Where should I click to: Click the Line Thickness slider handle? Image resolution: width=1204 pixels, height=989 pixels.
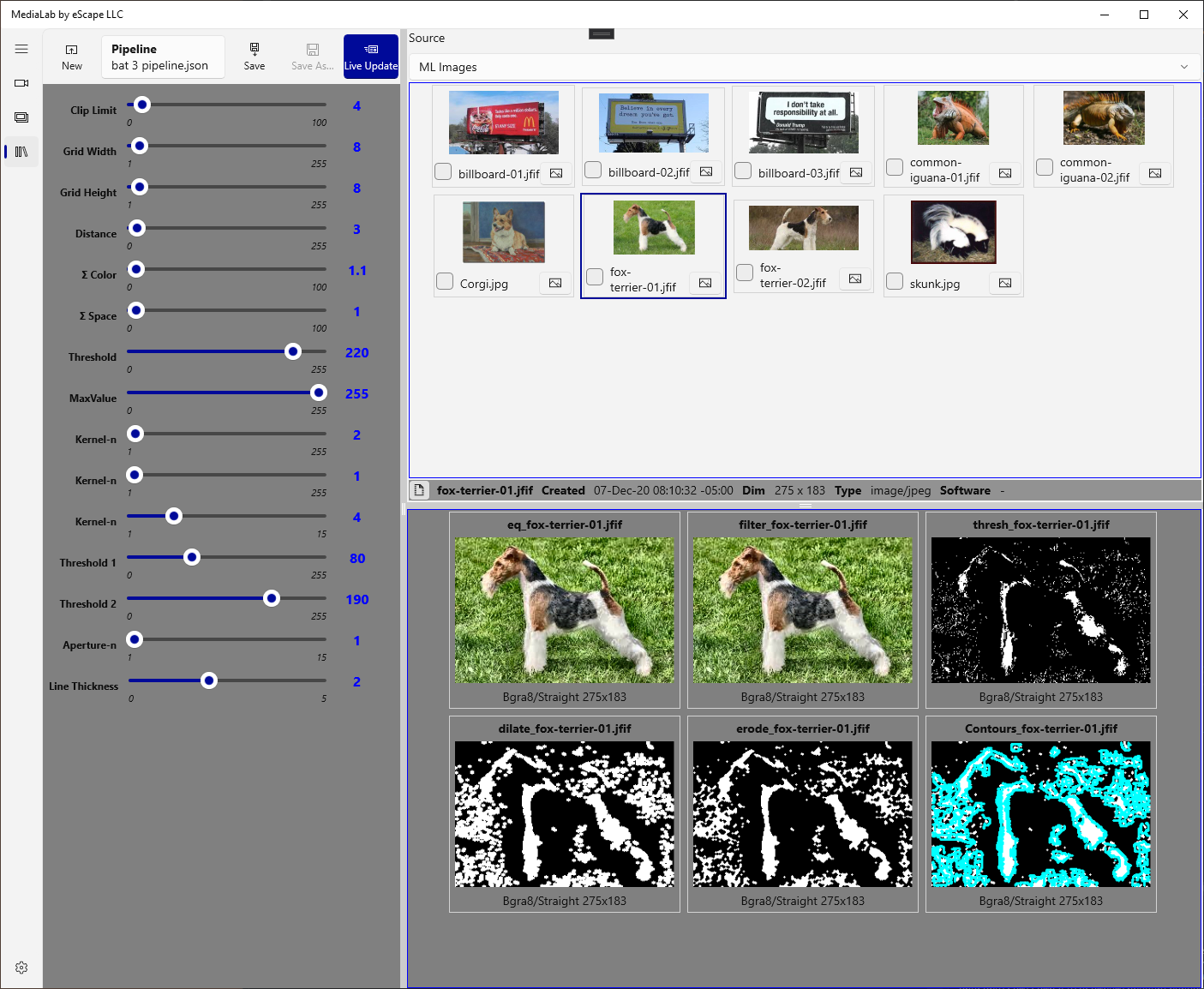tap(209, 680)
